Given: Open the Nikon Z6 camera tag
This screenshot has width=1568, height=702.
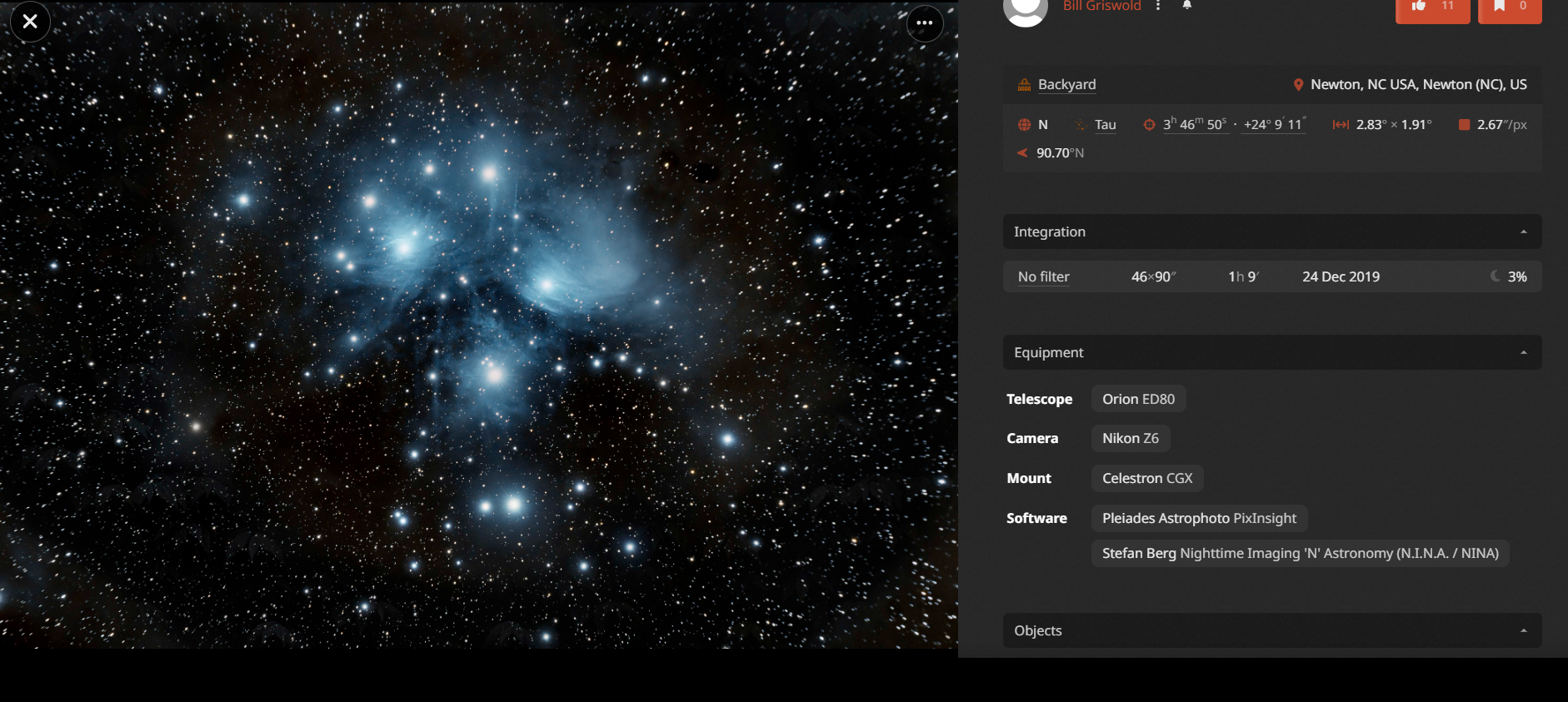Looking at the screenshot, I should tap(1131, 438).
